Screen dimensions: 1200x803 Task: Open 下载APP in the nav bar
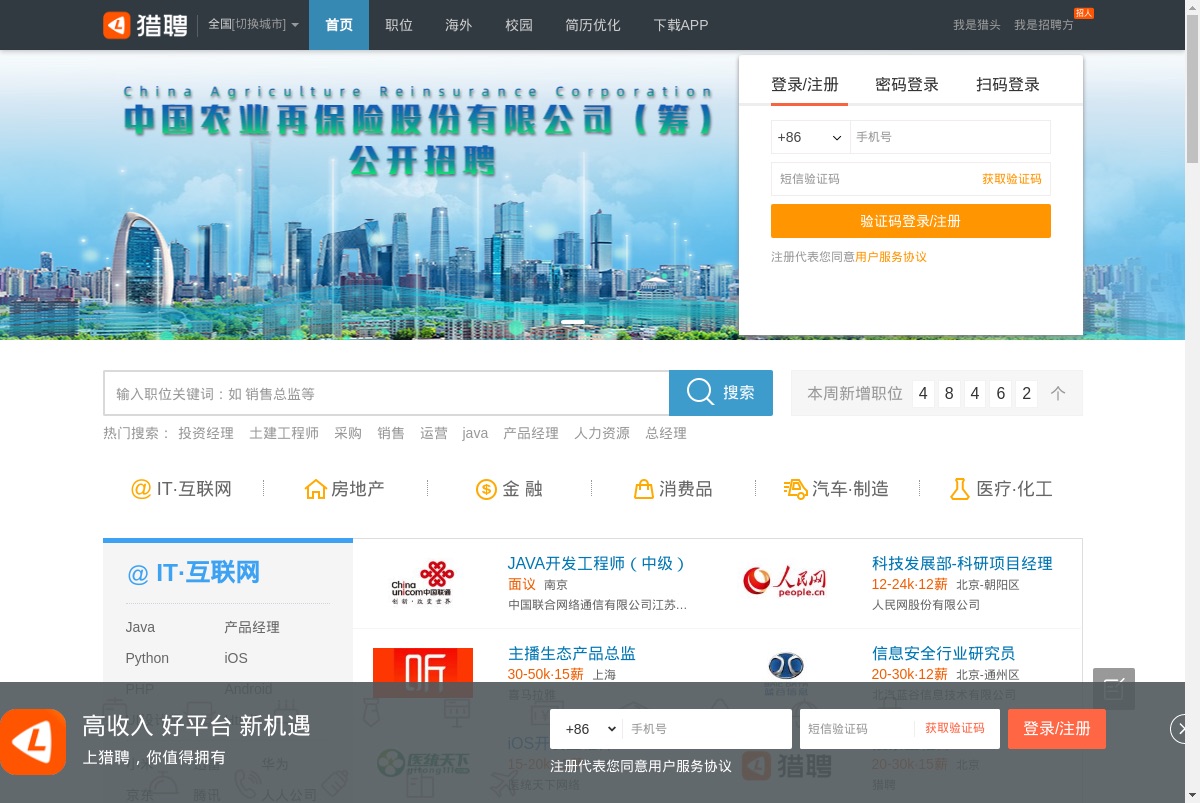[681, 25]
